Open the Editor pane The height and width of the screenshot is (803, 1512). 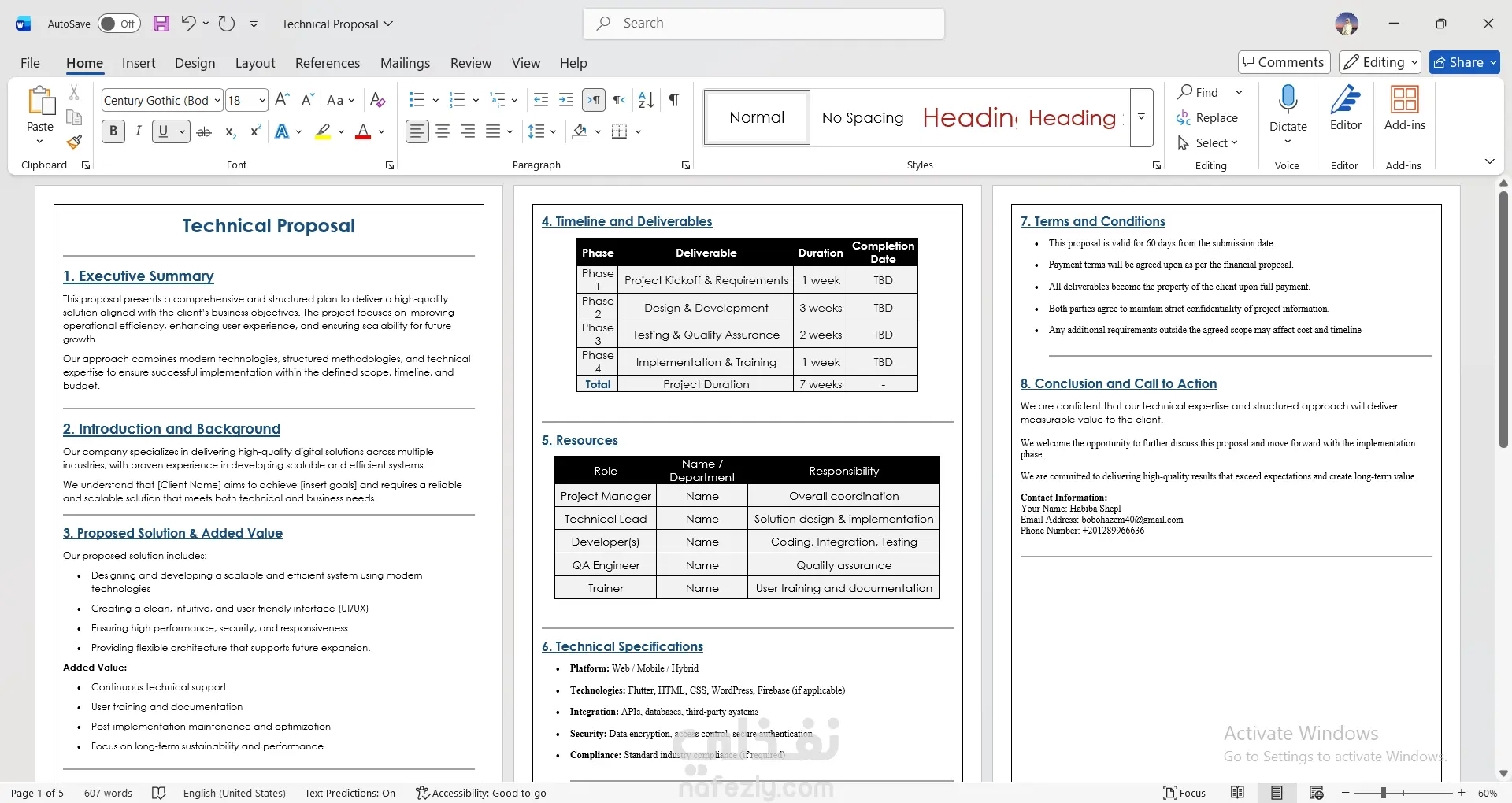[x=1346, y=109]
